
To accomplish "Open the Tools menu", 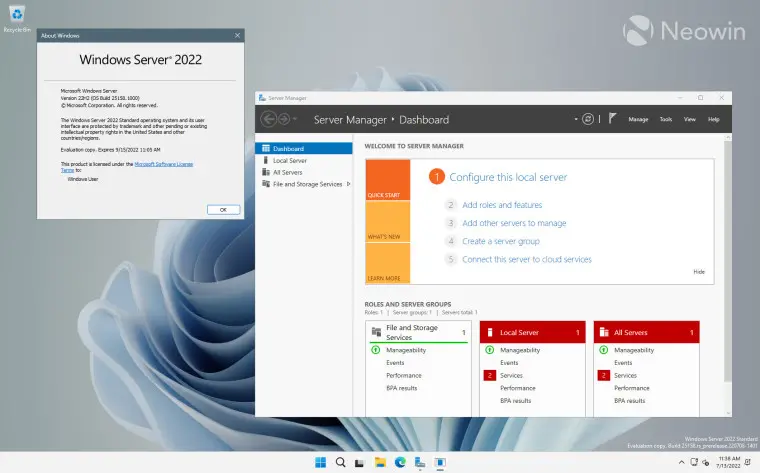I will (666, 120).
